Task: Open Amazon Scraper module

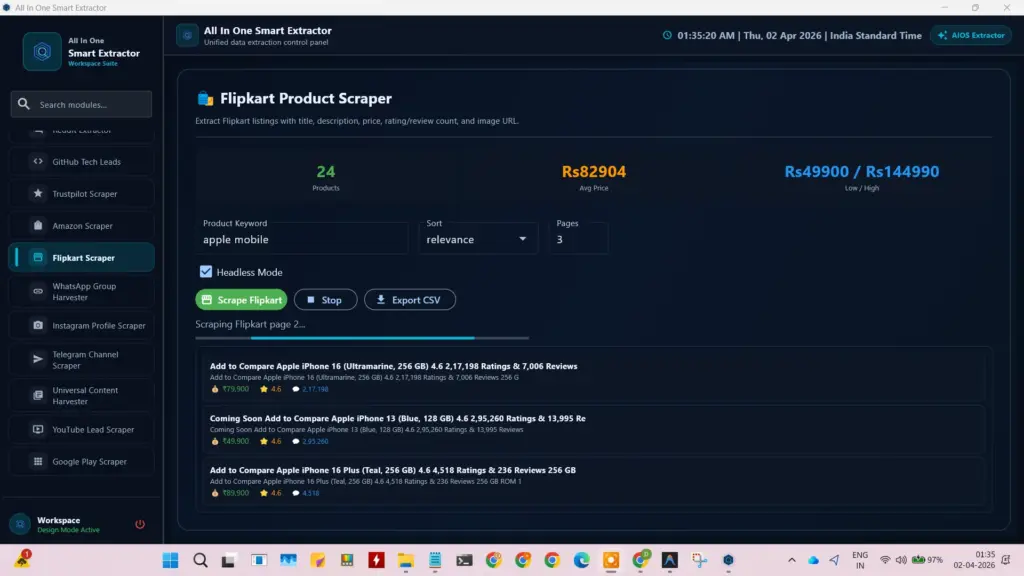Action: [x=82, y=225]
